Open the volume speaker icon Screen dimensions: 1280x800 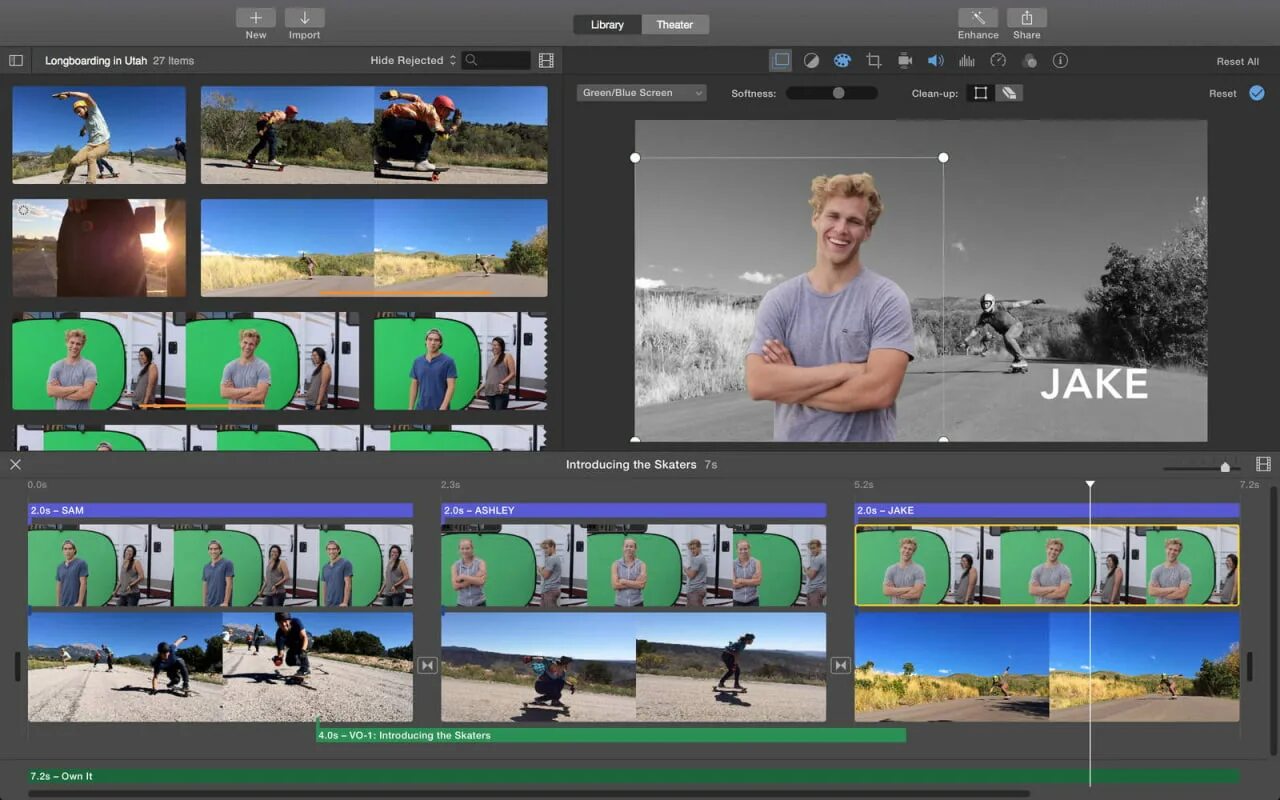click(x=935, y=61)
